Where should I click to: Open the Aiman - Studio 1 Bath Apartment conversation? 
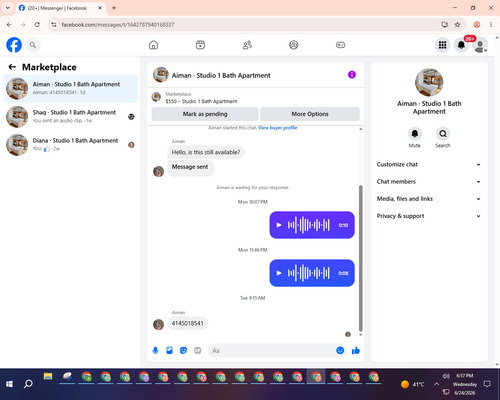[70, 89]
